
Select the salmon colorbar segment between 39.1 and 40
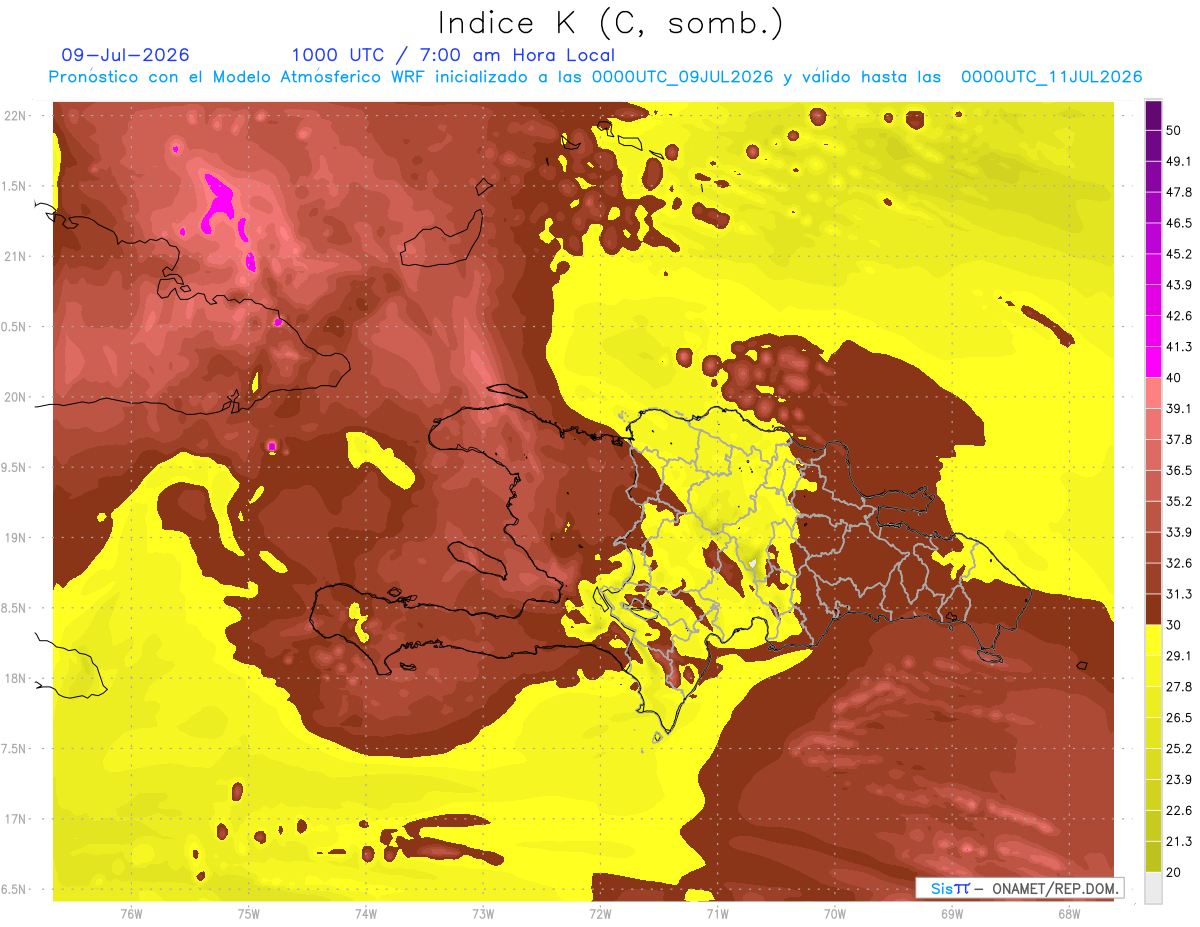pyautogui.click(x=1153, y=393)
